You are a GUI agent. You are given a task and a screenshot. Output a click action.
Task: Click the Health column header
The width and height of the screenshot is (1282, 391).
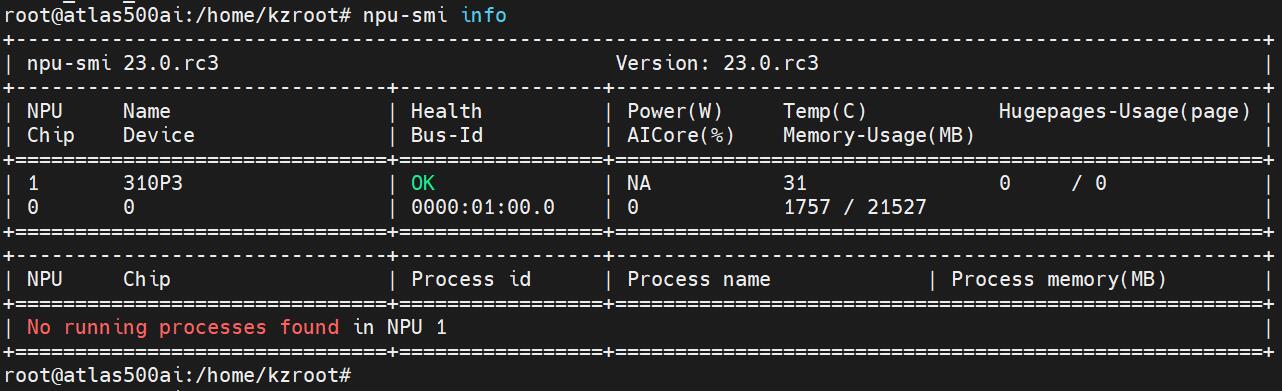tap(447, 111)
